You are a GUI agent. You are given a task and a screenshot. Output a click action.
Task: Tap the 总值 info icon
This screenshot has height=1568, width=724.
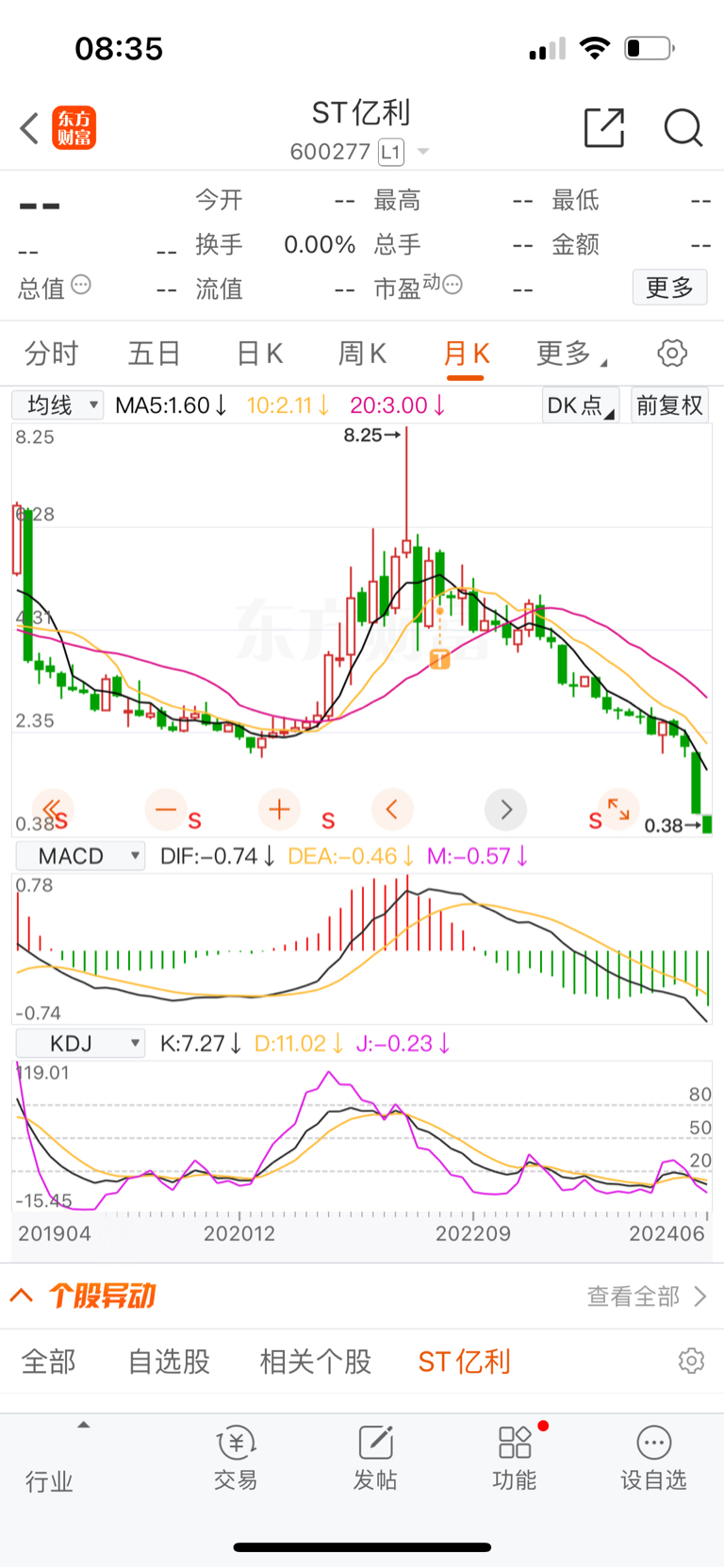(82, 285)
